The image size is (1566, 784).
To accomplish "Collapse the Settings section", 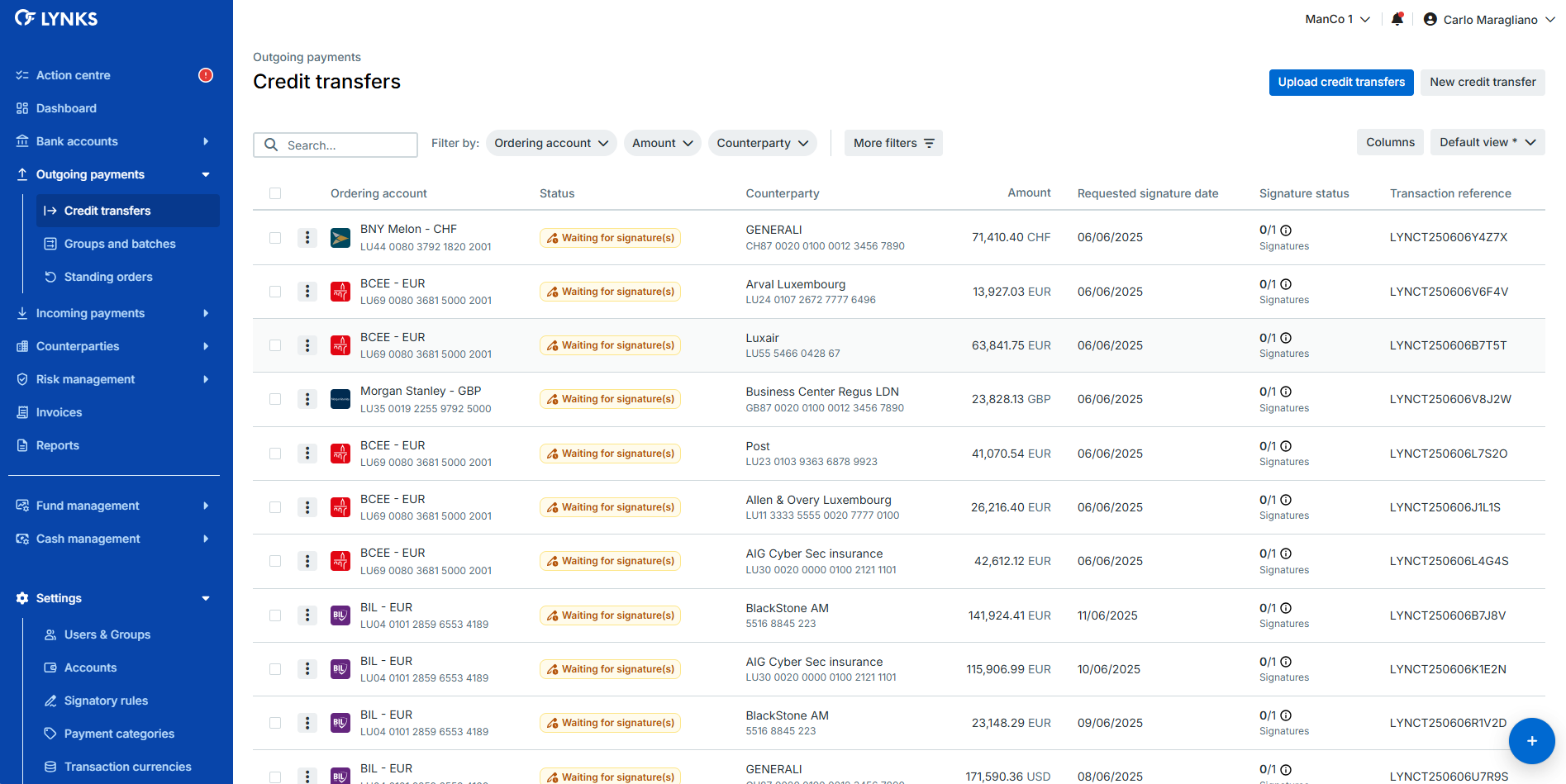I will pyautogui.click(x=114, y=598).
